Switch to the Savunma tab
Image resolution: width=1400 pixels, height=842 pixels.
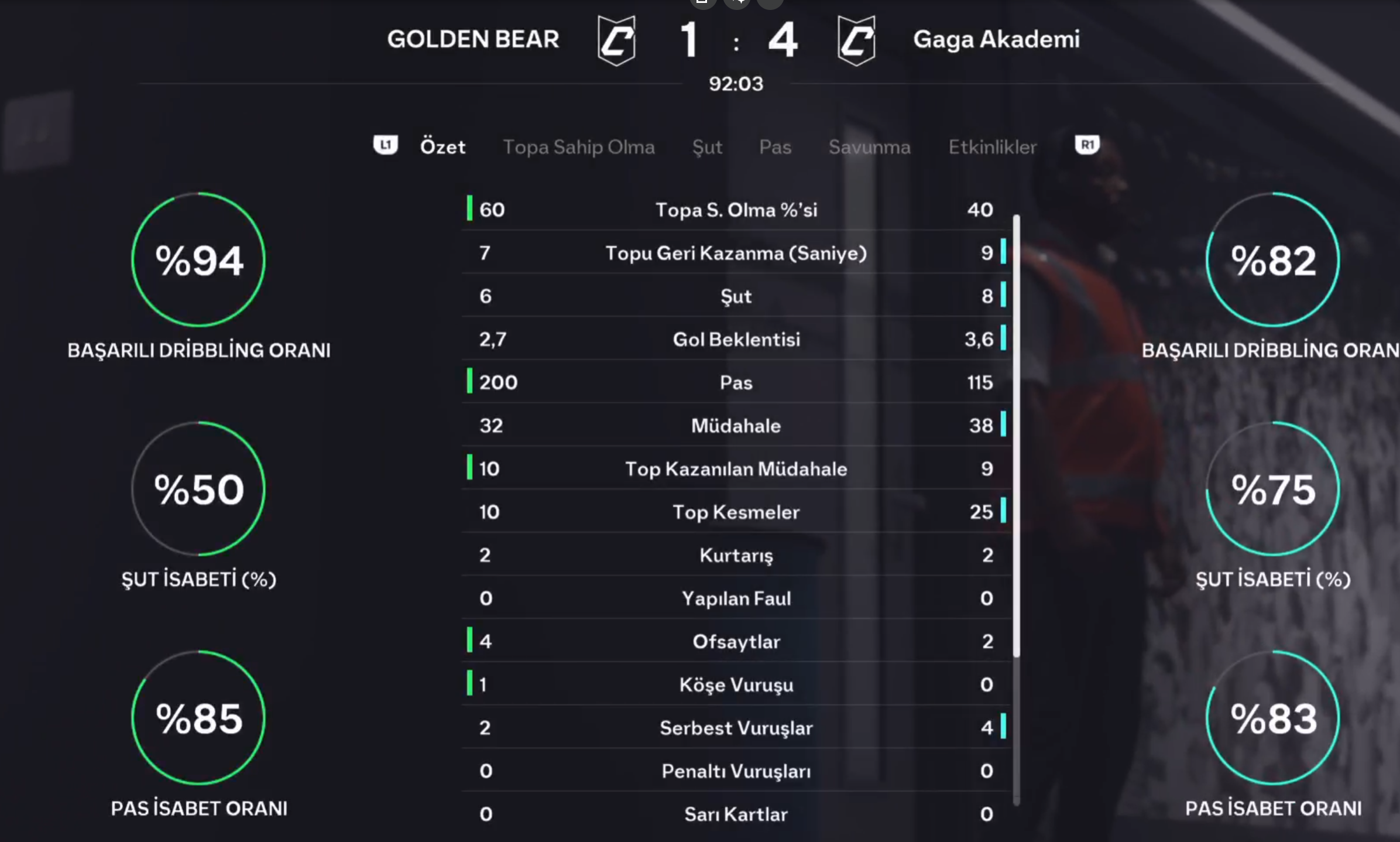tap(869, 146)
